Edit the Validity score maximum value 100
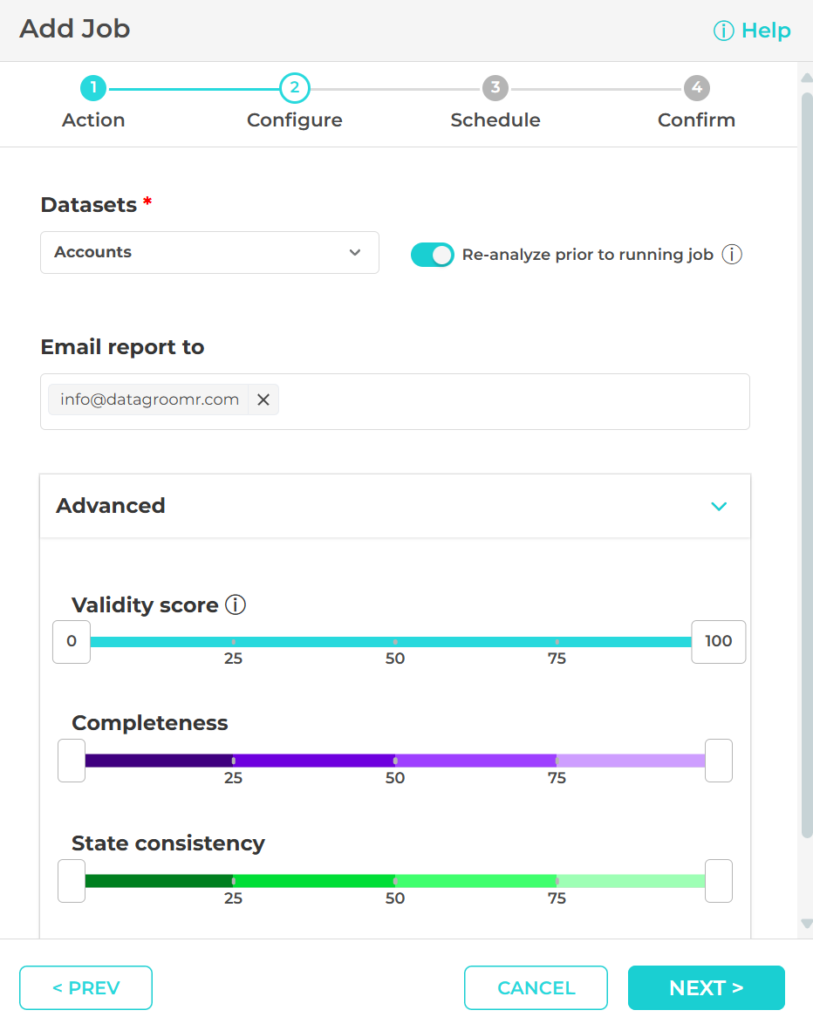This screenshot has width=813, height=1024. [x=718, y=641]
